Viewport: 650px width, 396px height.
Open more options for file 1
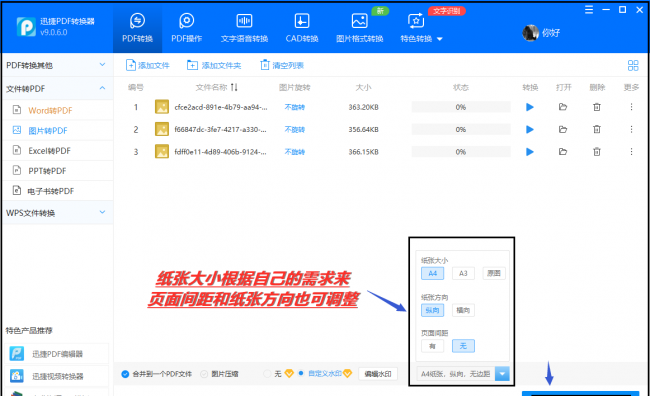[631, 107]
